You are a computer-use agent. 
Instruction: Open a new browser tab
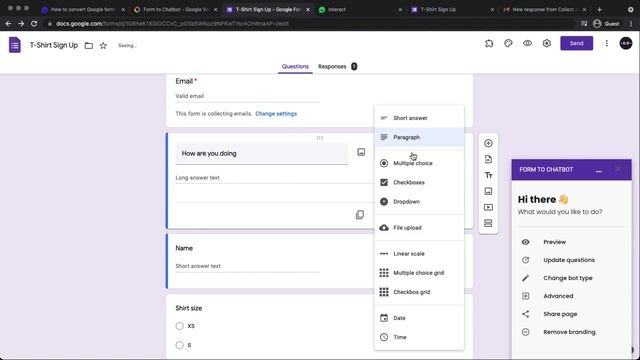coord(599,9)
